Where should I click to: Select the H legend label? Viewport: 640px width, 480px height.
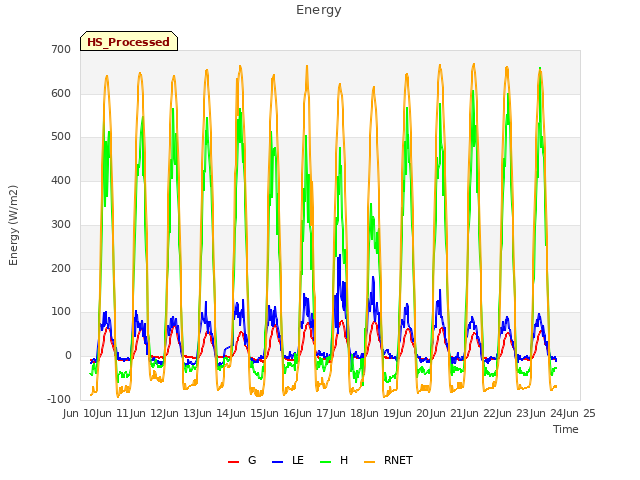click(344, 460)
